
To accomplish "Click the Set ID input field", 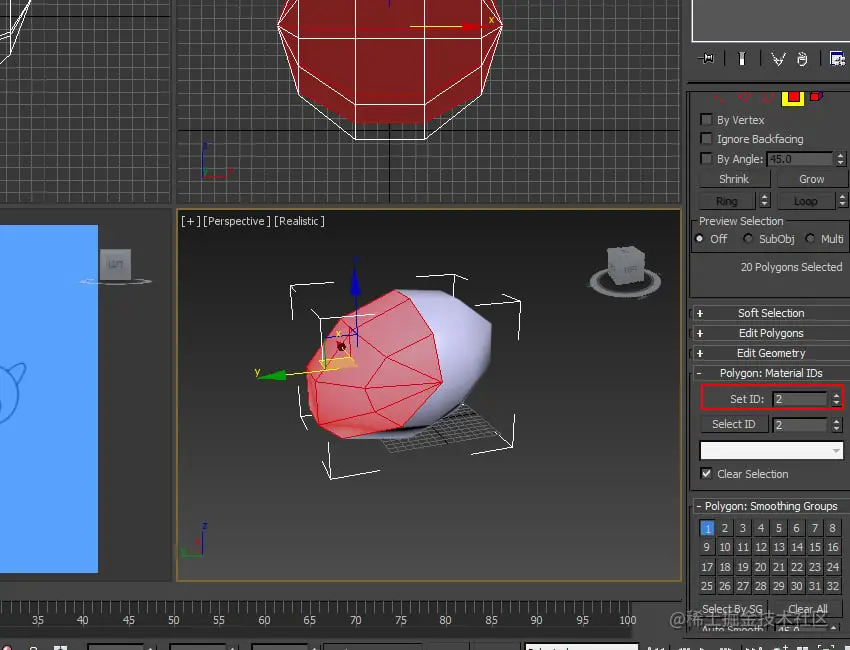I will 800,399.
